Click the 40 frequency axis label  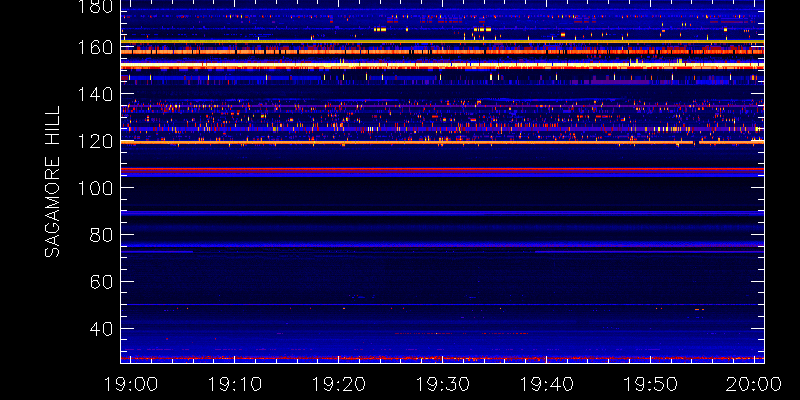click(101, 329)
